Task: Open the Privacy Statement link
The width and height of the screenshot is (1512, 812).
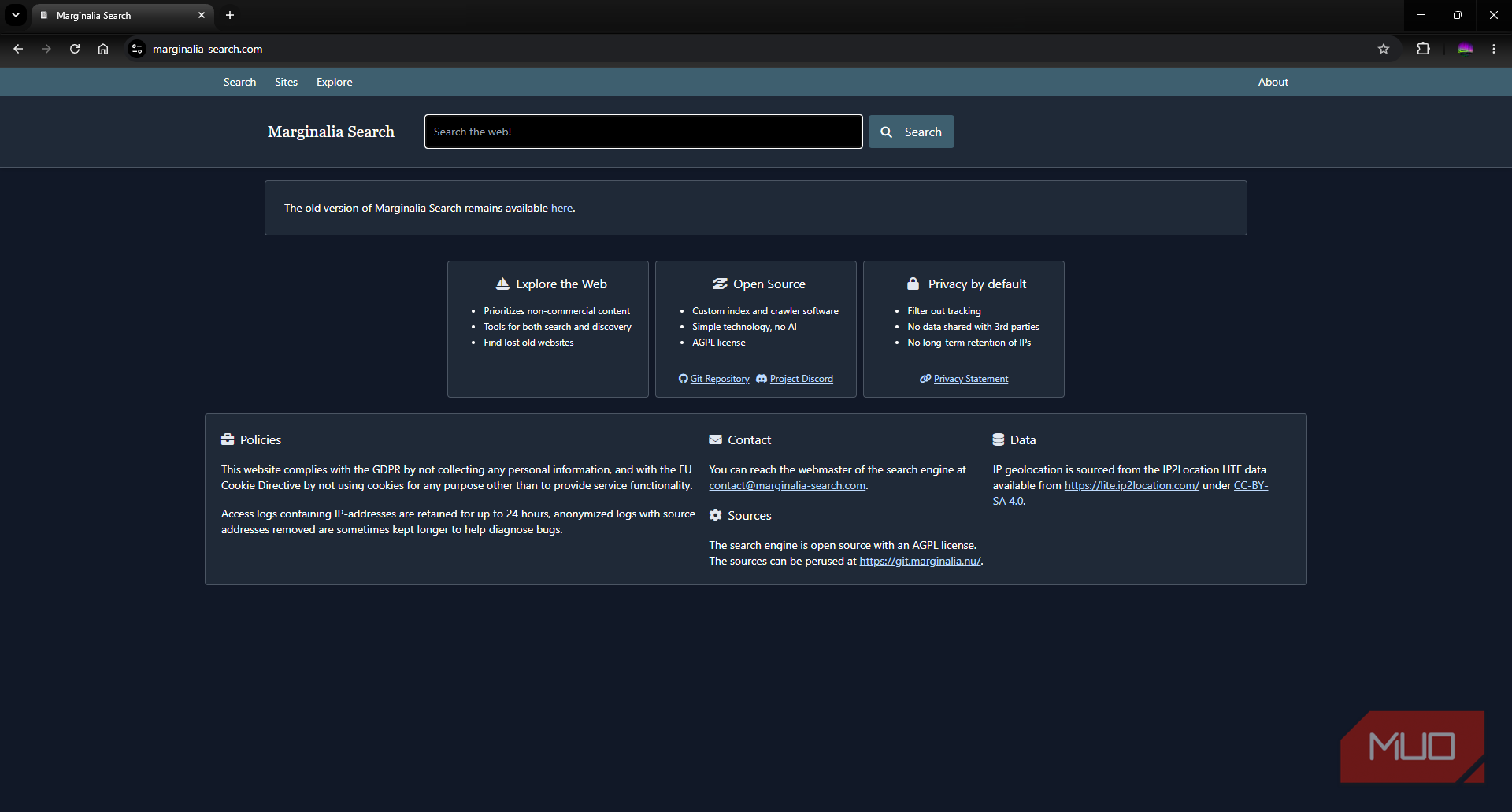Action: click(964, 379)
